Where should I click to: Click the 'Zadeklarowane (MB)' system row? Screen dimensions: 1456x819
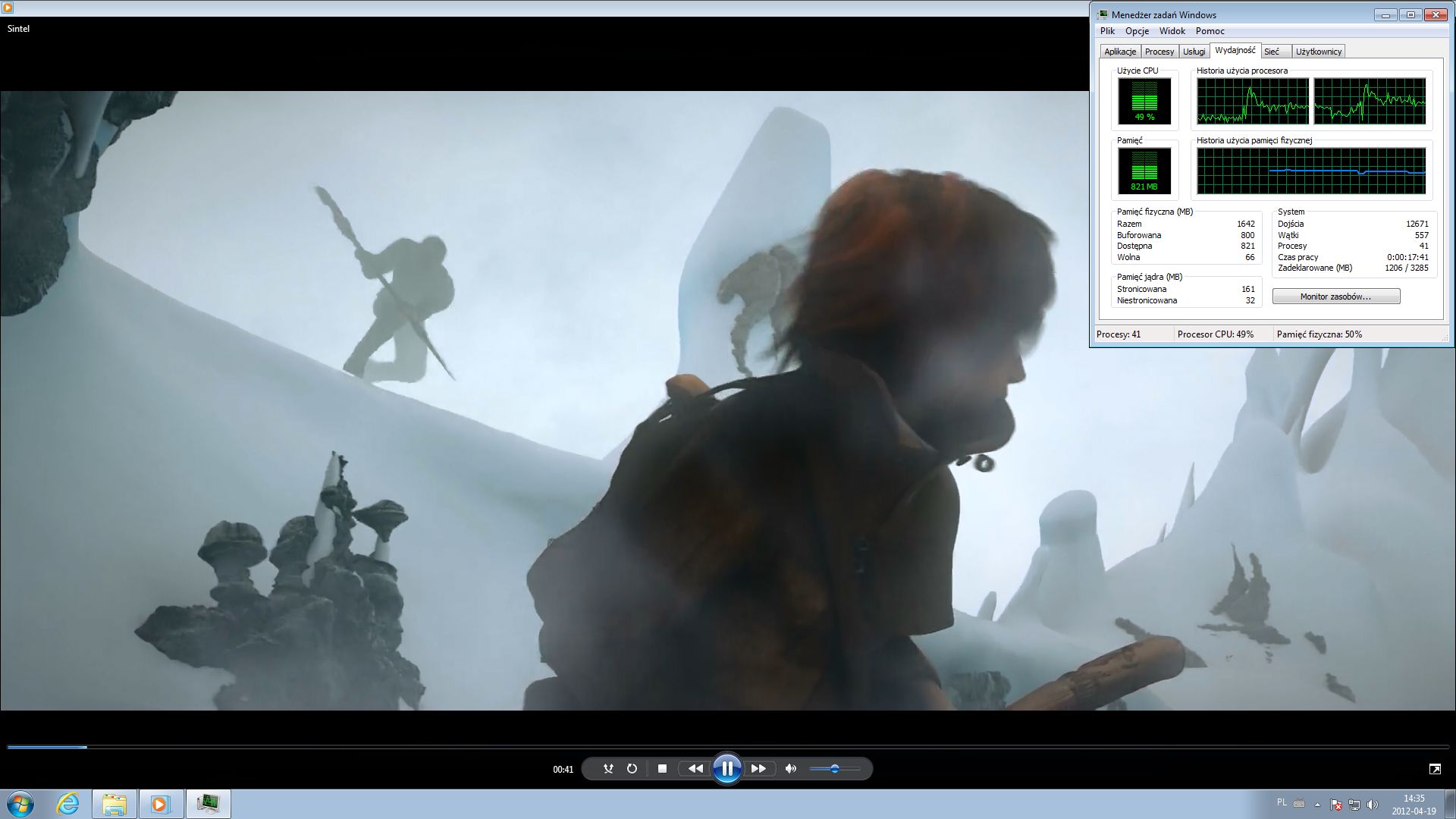pyautogui.click(x=1353, y=268)
